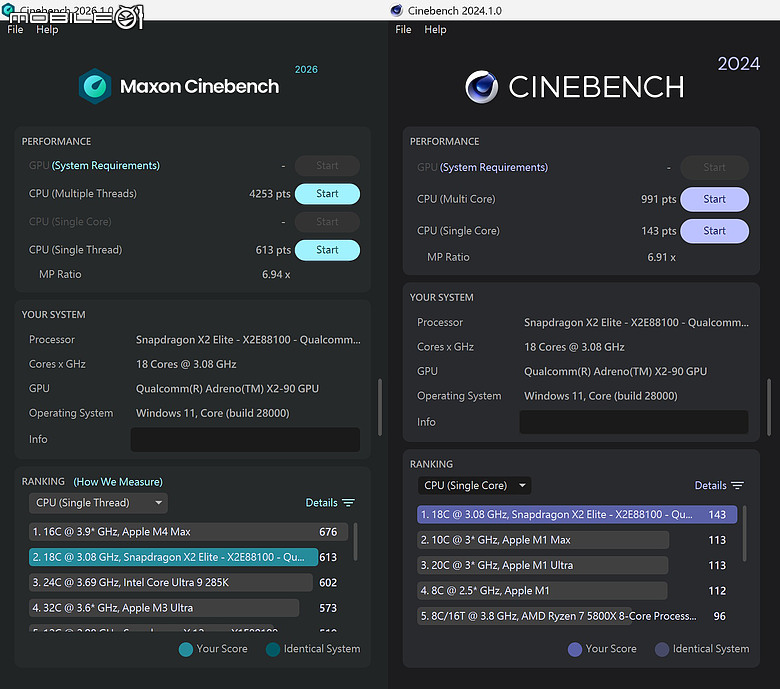
Task: Click Cinebench 2024 title bar app icon
Action: [x=396, y=10]
